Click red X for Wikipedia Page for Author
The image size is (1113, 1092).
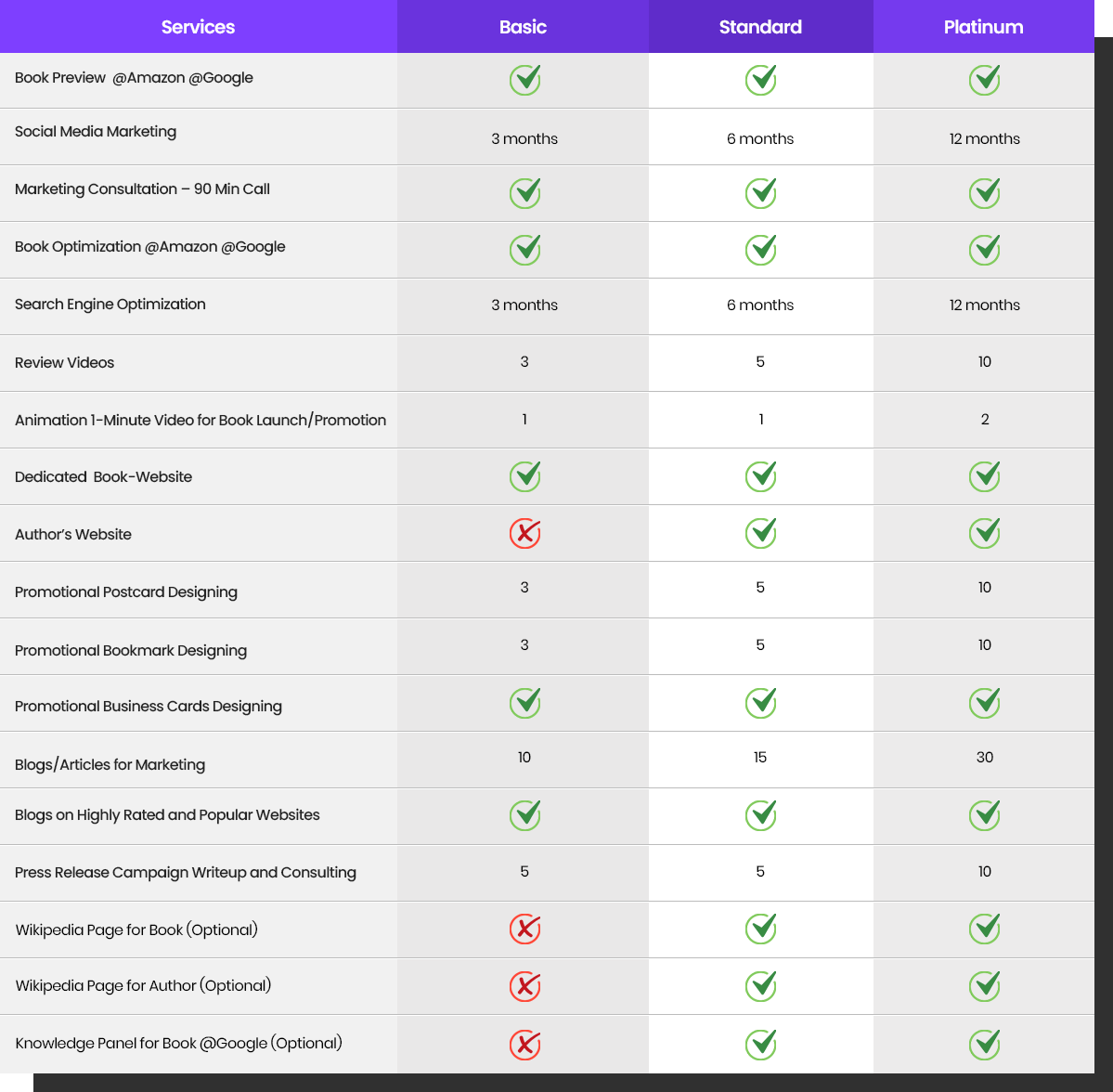click(524, 986)
